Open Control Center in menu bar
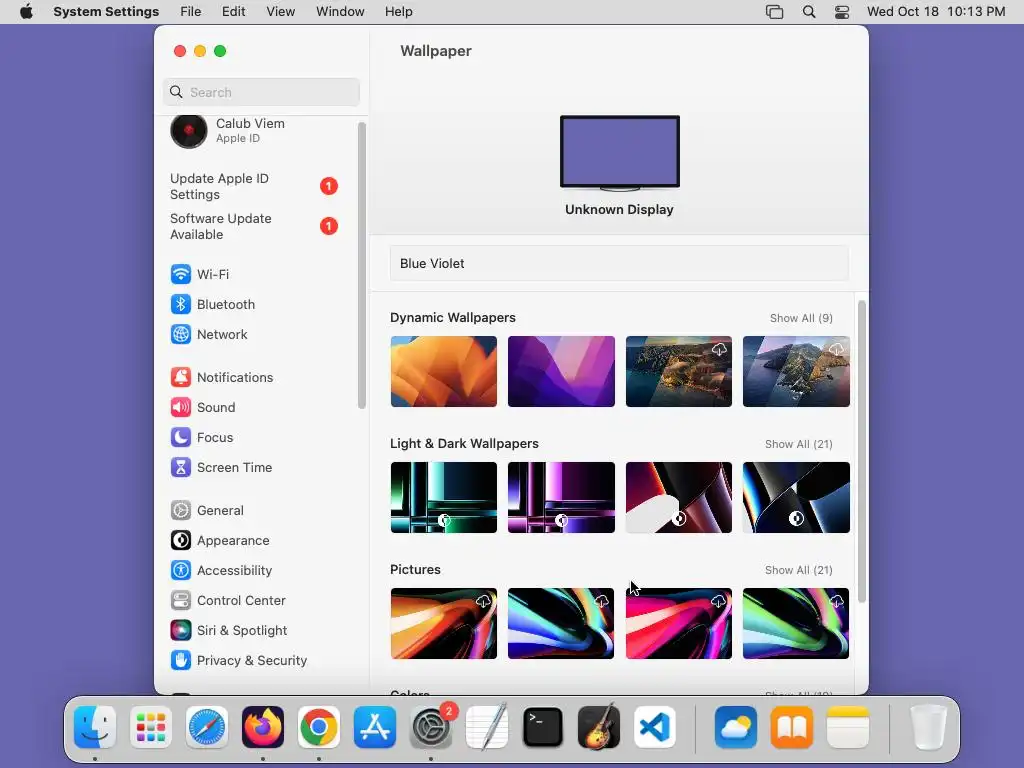The width and height of the screenshot is (1024, 768). pos(842,12)
